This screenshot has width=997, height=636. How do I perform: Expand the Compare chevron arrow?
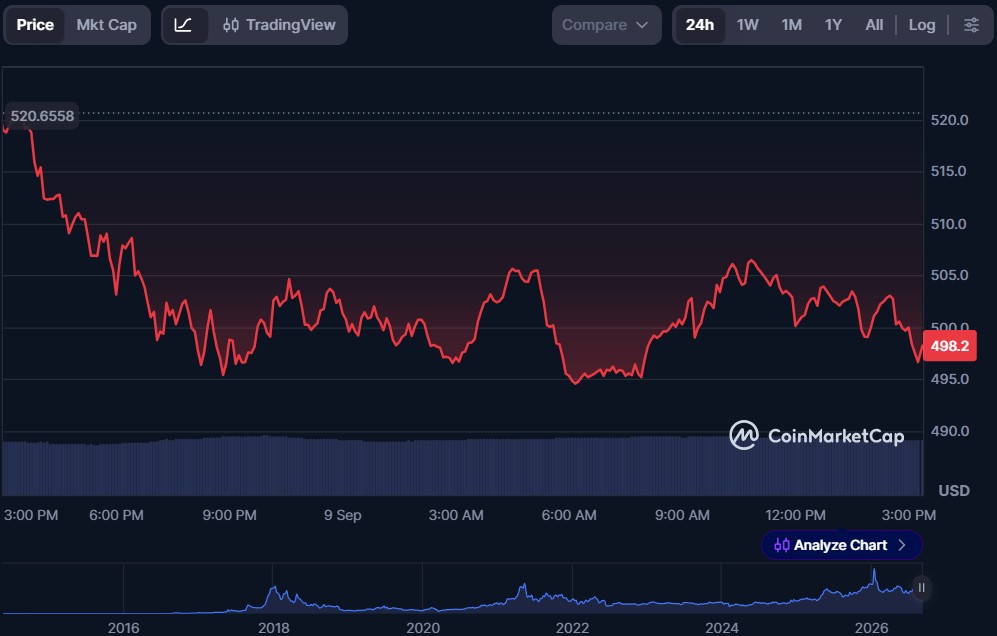[x=642, y=25]
